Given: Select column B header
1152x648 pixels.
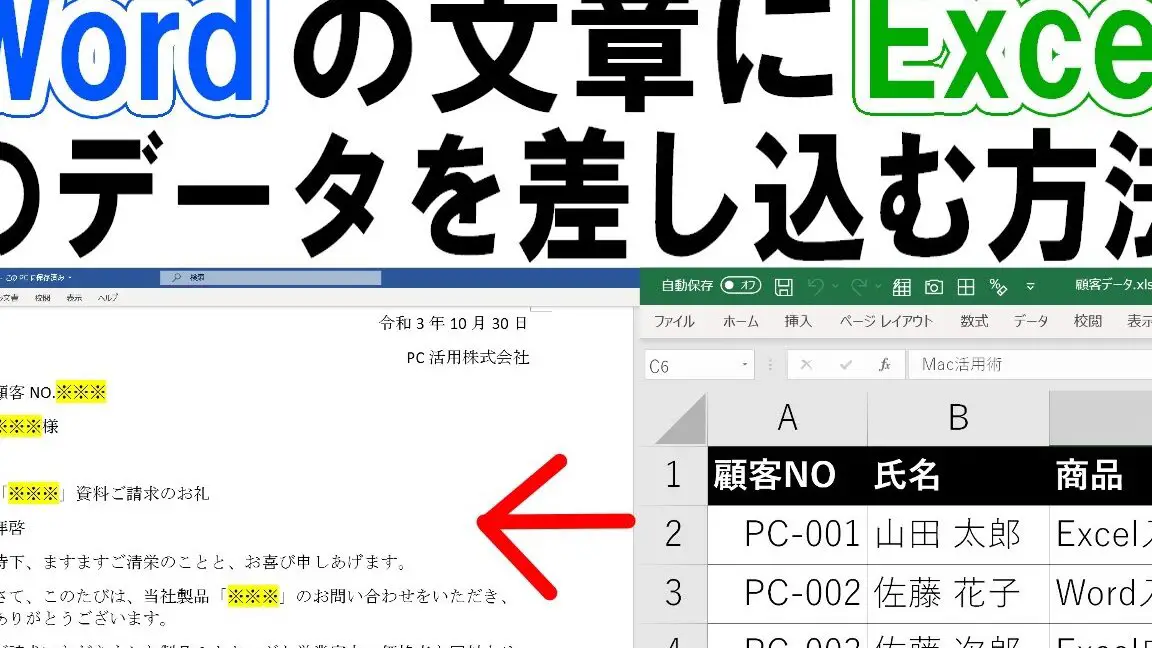Looking at the screenshot, I should [958, 418].
